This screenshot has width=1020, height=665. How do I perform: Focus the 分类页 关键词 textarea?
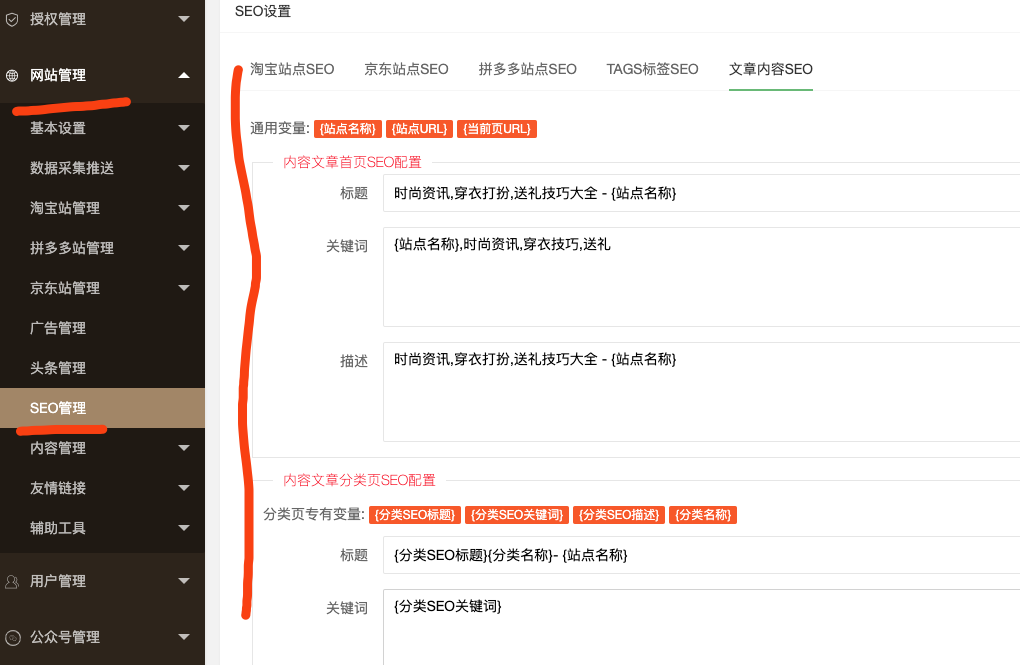(x=701, y=627)
